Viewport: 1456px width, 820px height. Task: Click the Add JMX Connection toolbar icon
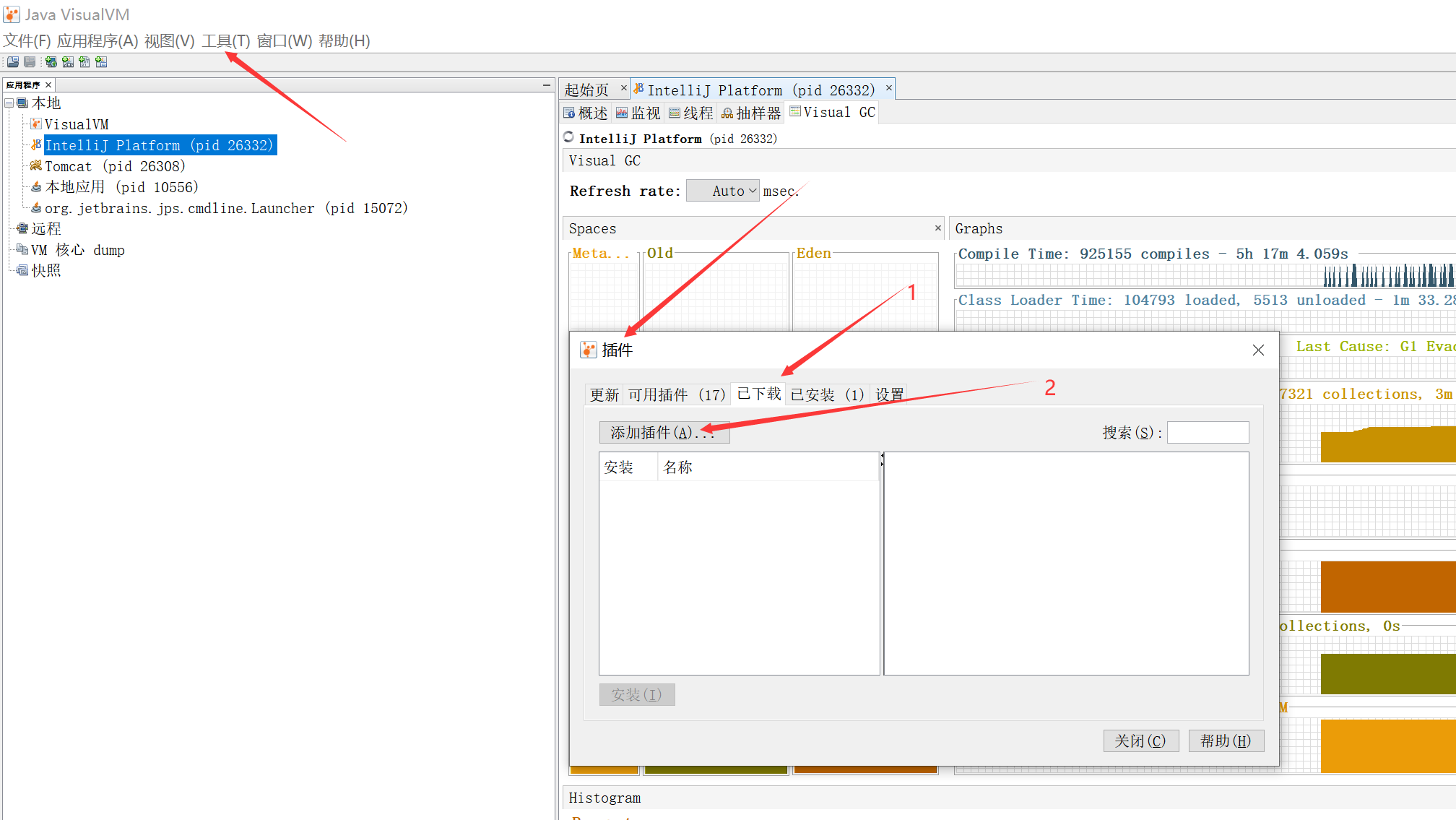point(68,62)
